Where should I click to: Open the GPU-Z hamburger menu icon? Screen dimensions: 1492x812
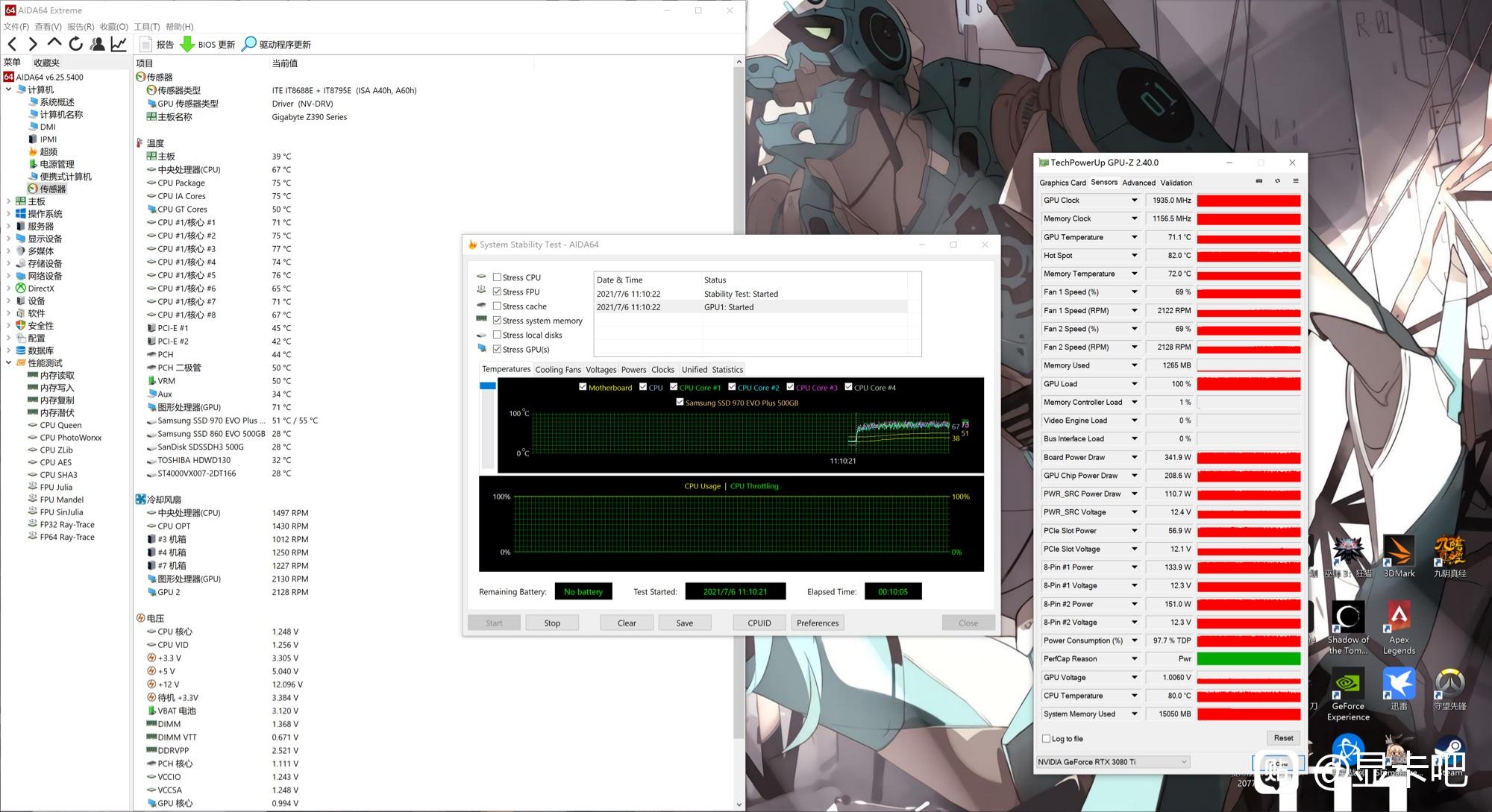click(1296, 181)
